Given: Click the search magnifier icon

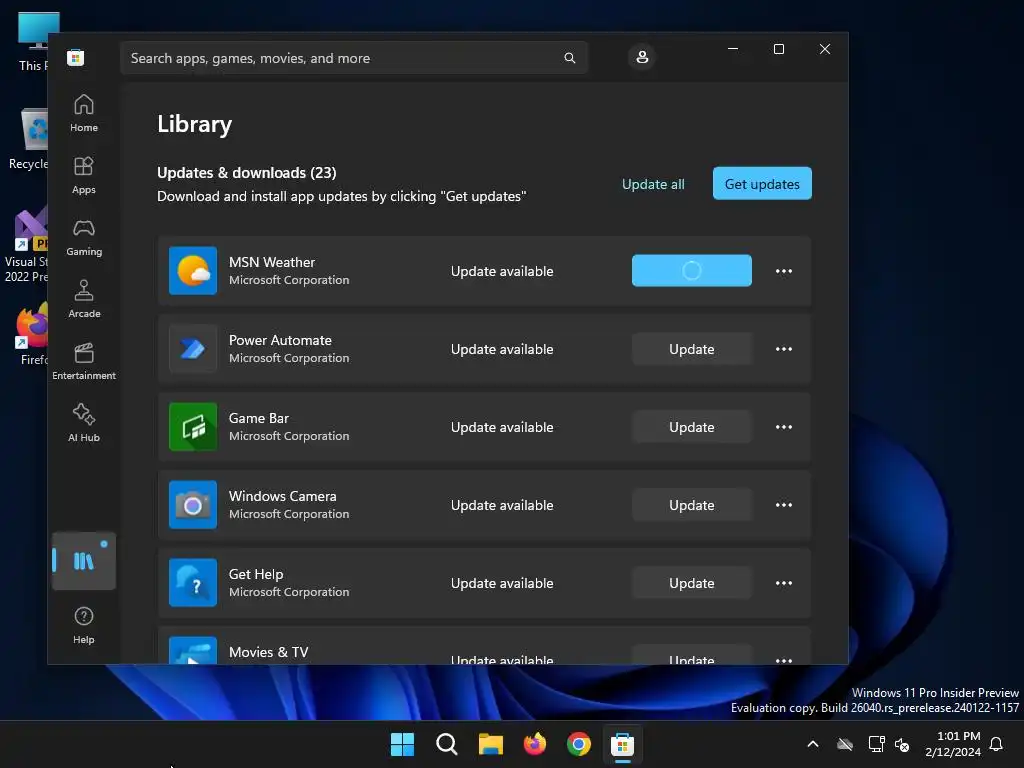Looking at the screenshot, I should [x=569, y=58].
